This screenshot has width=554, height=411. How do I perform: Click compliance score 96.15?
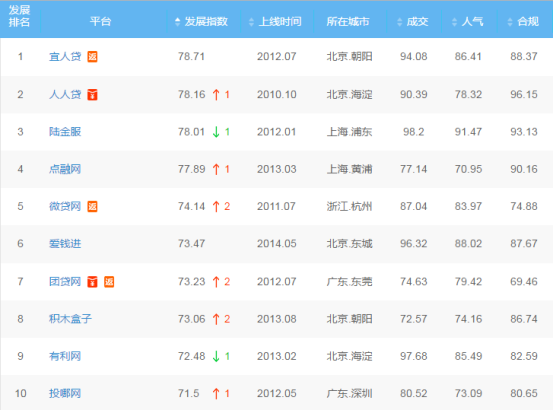coord(524,94)
